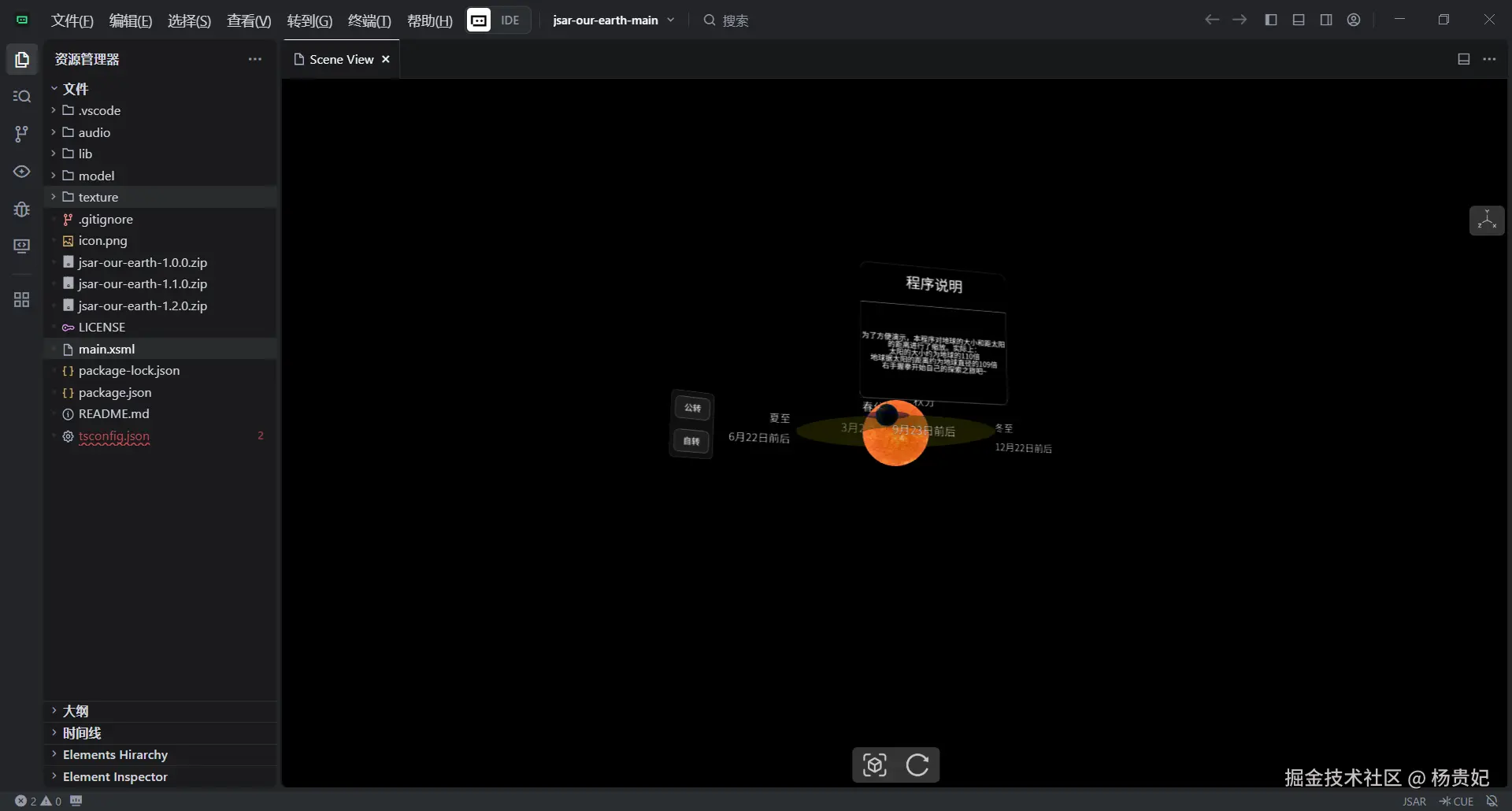1512x811 pixels.
Task: Split the editor layout icon
Action: click(x=1464, y=59)
